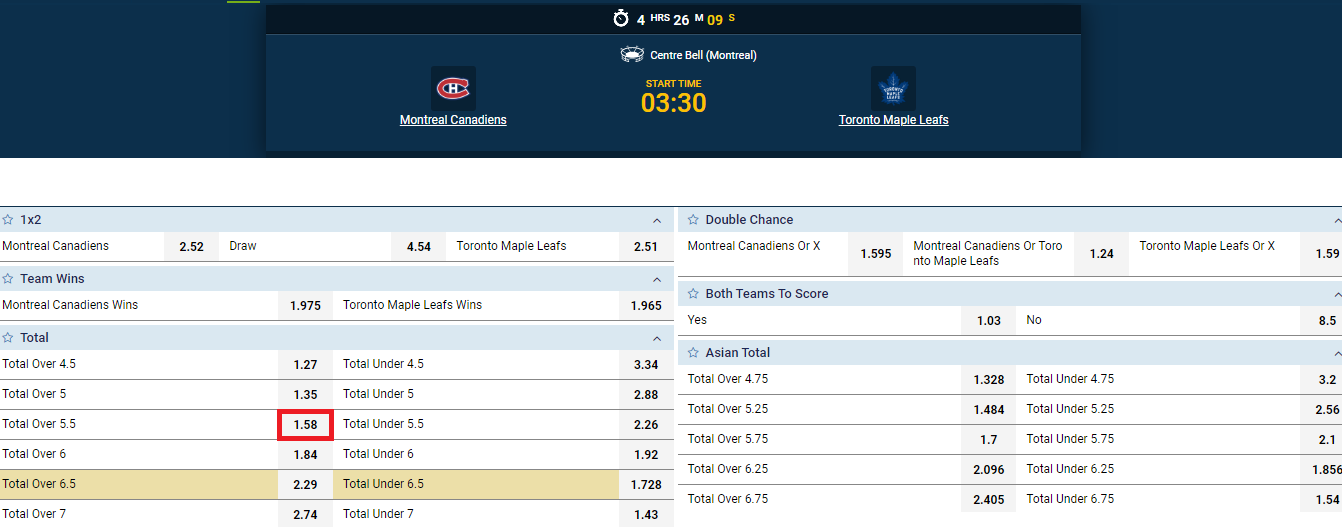Image resolution: width=1342 pixels, height=527 pixels.
Task: Choose Total Over 7 odds 2.74
Action: [x=306, y=514]
